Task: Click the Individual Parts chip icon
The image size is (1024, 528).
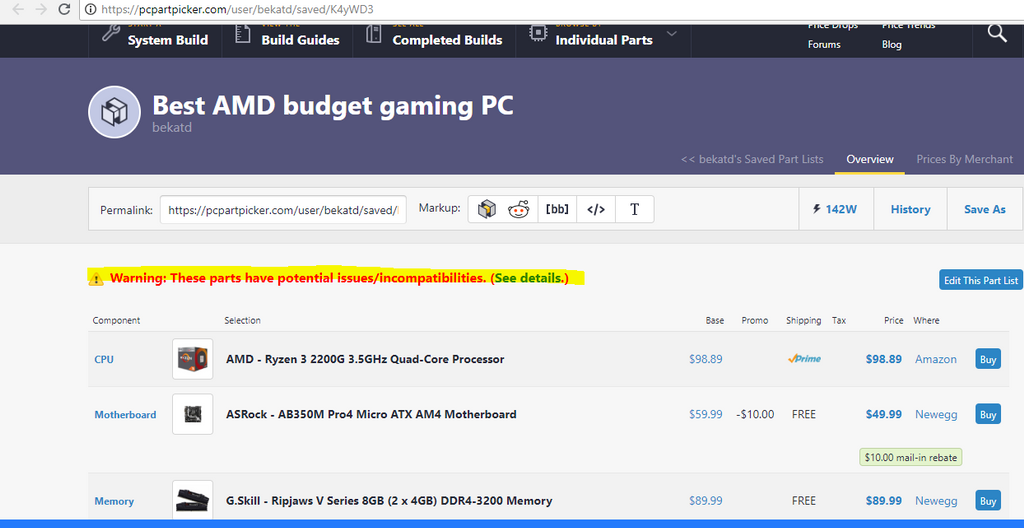Action: [537, 34]
